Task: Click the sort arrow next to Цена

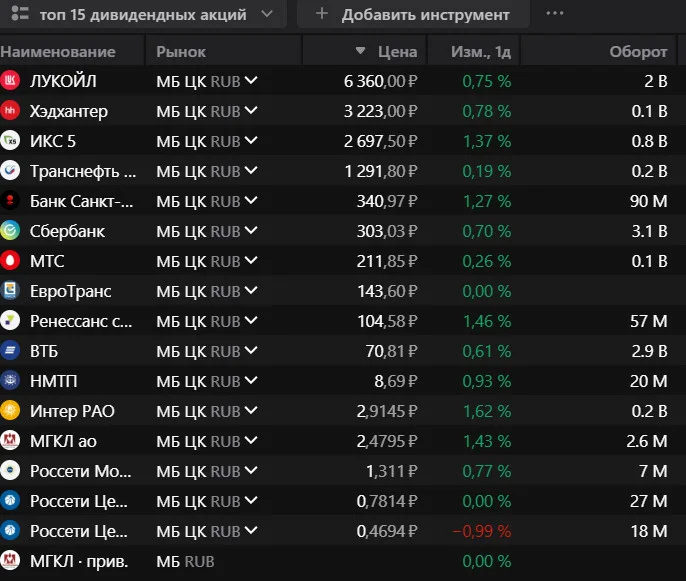Action: click(x=360, y=51)
